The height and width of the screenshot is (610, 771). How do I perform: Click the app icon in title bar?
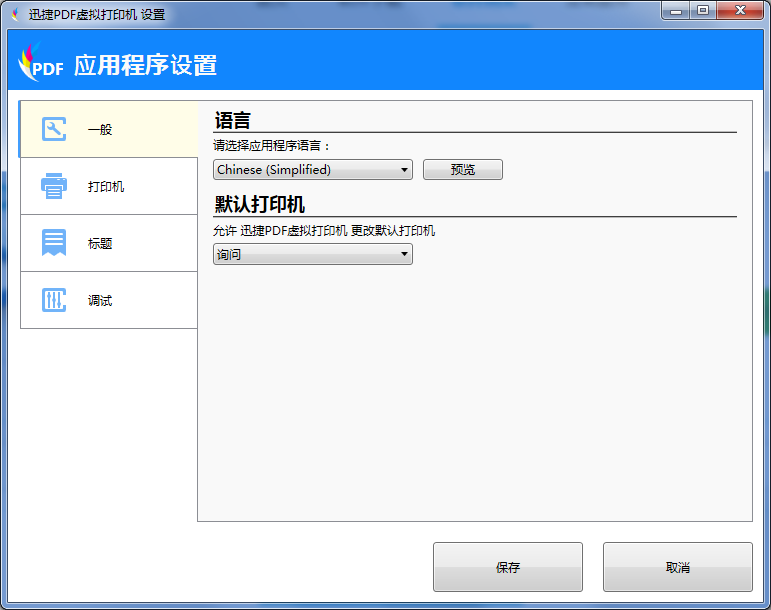pos(15,14)
